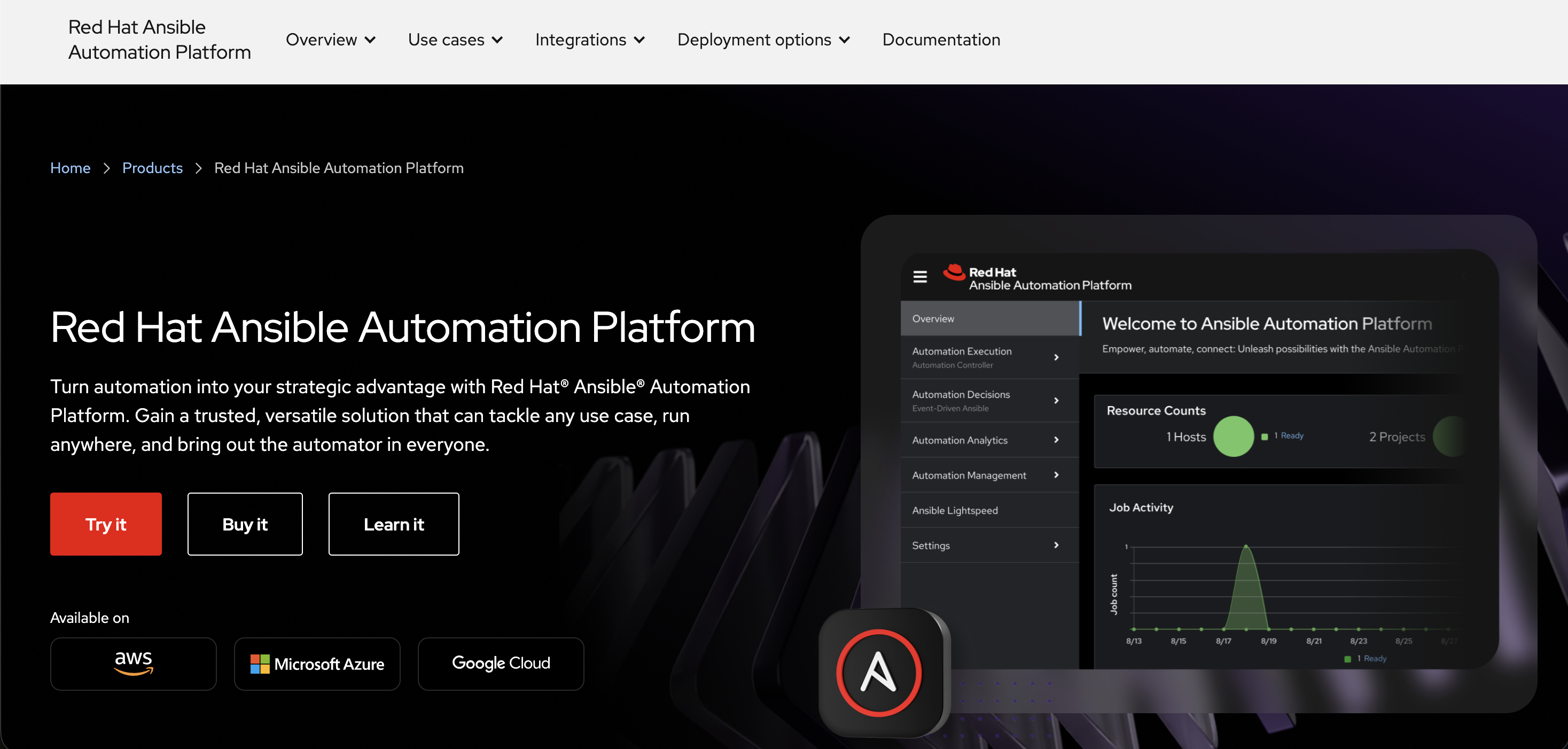1568x749 pixels.
Task: Click the dashboard welcome heading
Action: [1267, 324]
